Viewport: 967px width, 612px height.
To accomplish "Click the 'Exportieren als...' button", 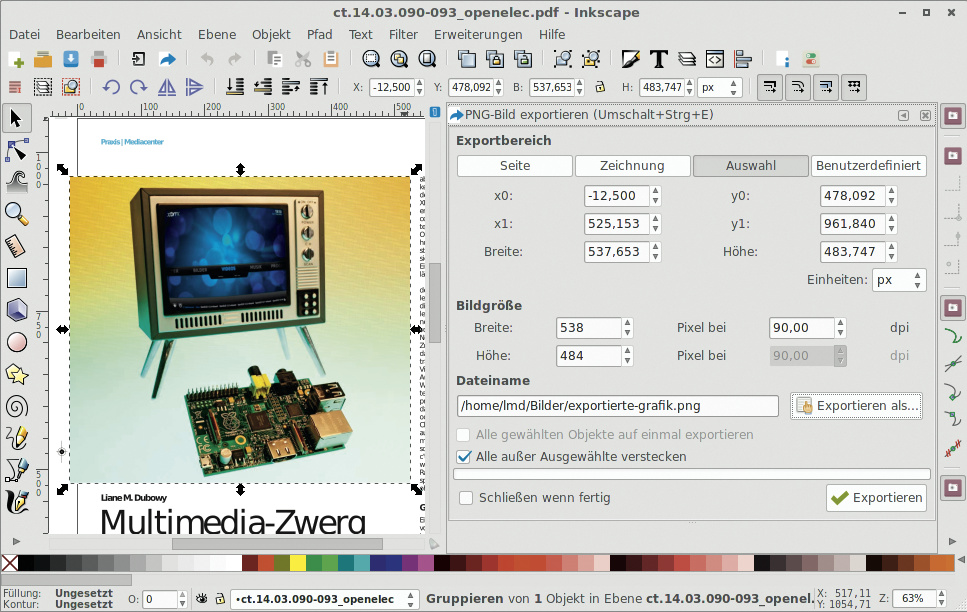I will (x=857, y=406).
